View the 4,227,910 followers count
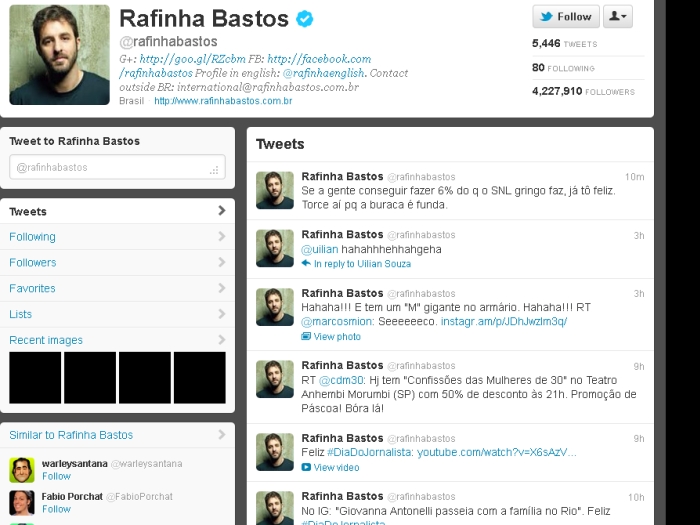Screen dimensions: 700x525 (x=583, y=92)
